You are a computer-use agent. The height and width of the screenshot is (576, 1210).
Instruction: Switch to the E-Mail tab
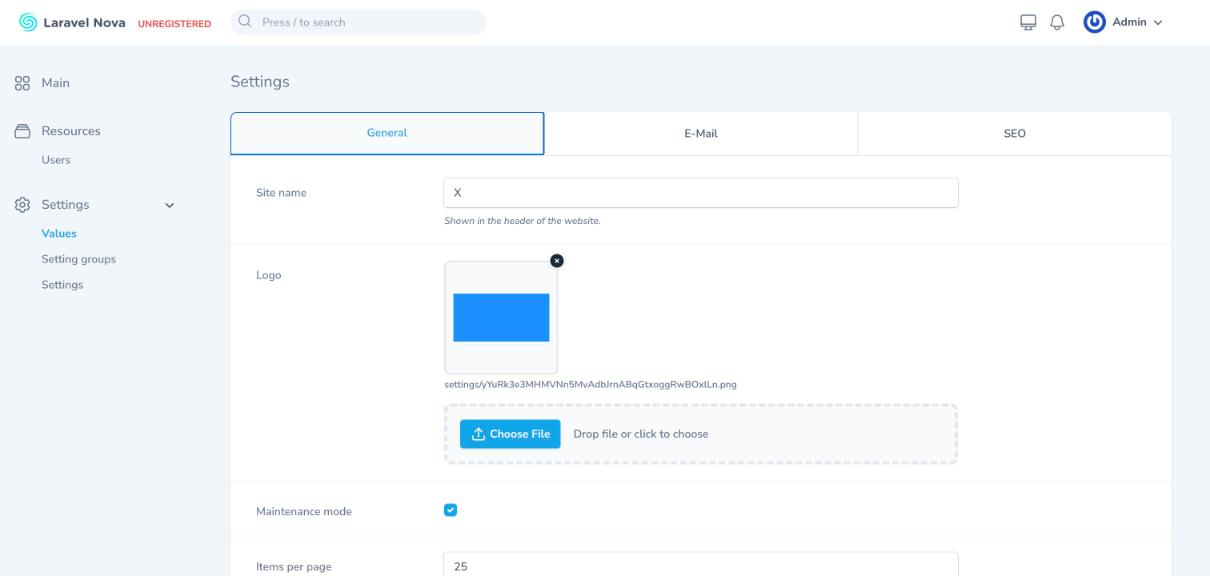click(x=701, y=134)
